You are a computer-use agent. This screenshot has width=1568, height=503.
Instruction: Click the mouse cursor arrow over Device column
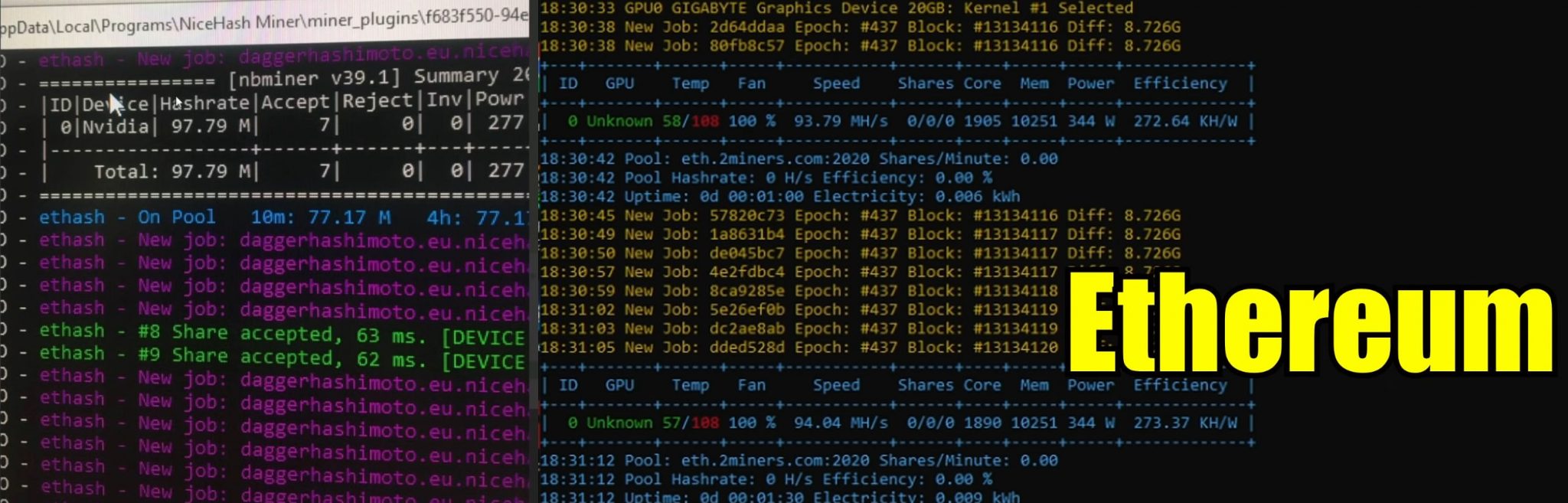116,104
